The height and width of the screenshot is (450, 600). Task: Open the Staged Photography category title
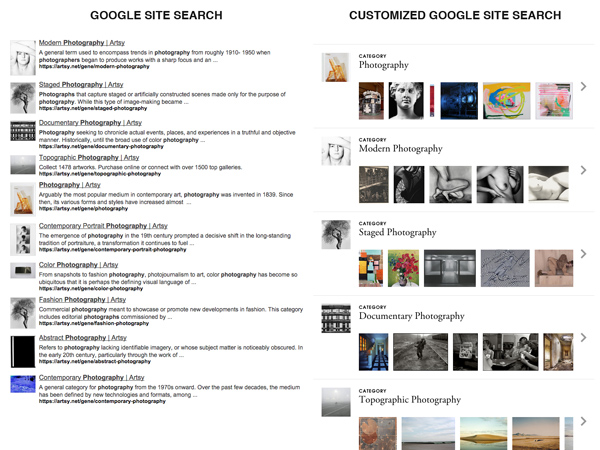[x=397, y=232]
